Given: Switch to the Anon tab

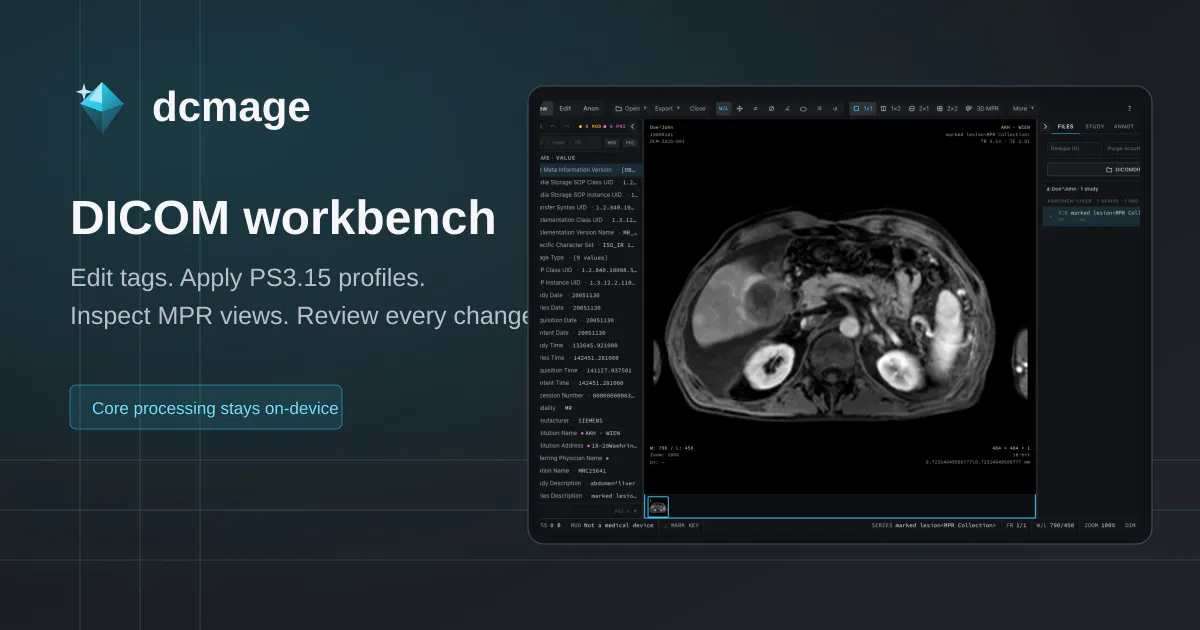Looking at the screenshot, I should [x=591, y=108].
